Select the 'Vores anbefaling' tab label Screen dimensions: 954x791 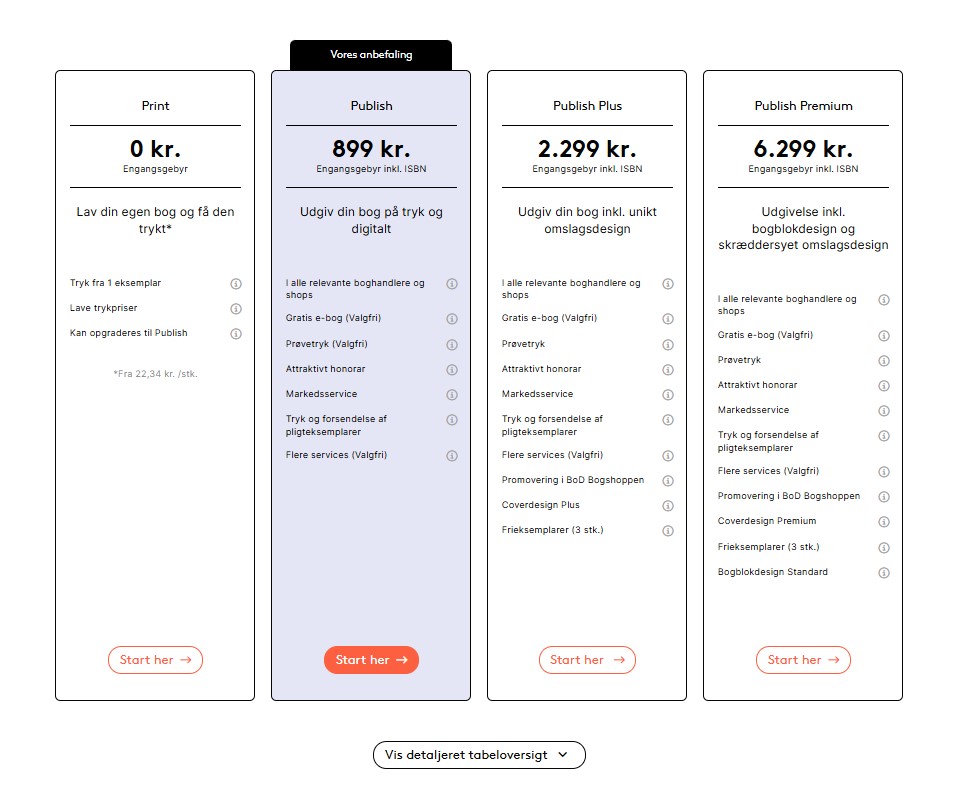(371, 55)
